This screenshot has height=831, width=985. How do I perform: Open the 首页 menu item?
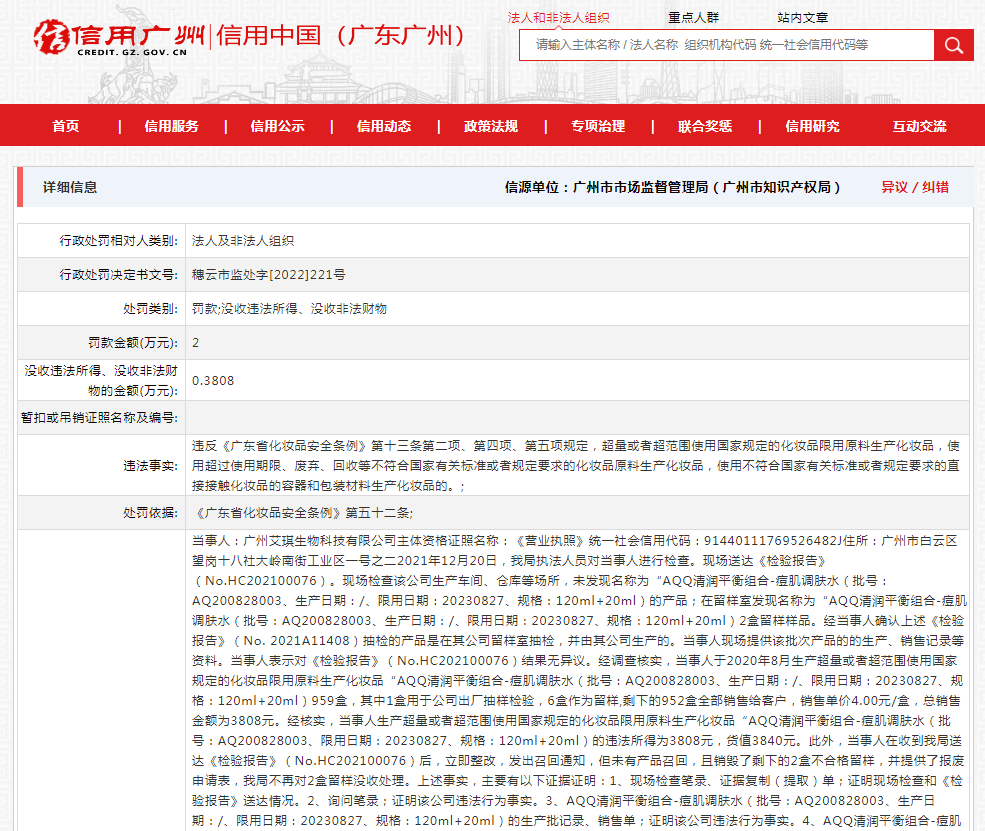66,126
